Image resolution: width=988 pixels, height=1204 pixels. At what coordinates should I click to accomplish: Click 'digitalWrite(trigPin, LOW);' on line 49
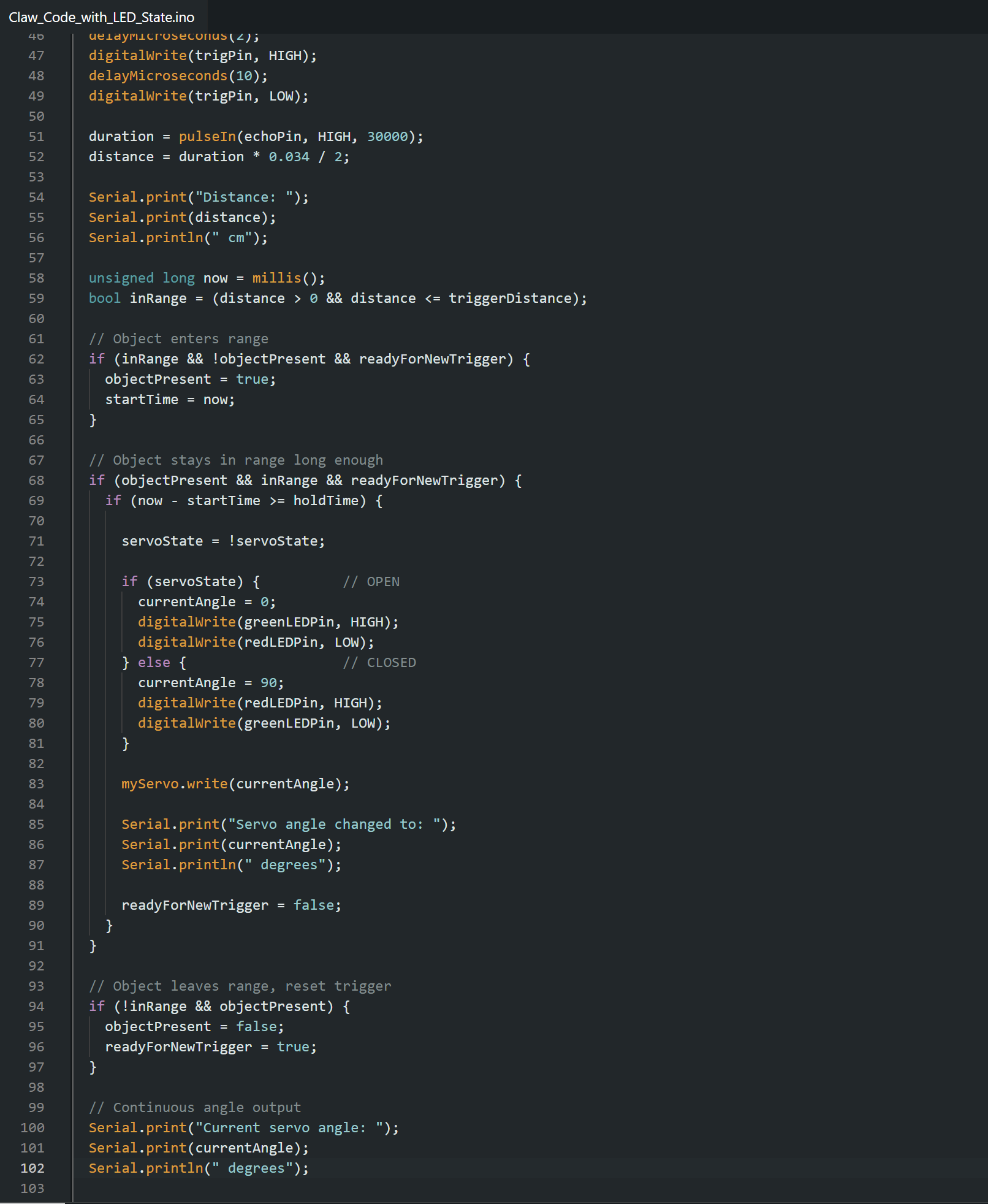click(x=199, y=96)
